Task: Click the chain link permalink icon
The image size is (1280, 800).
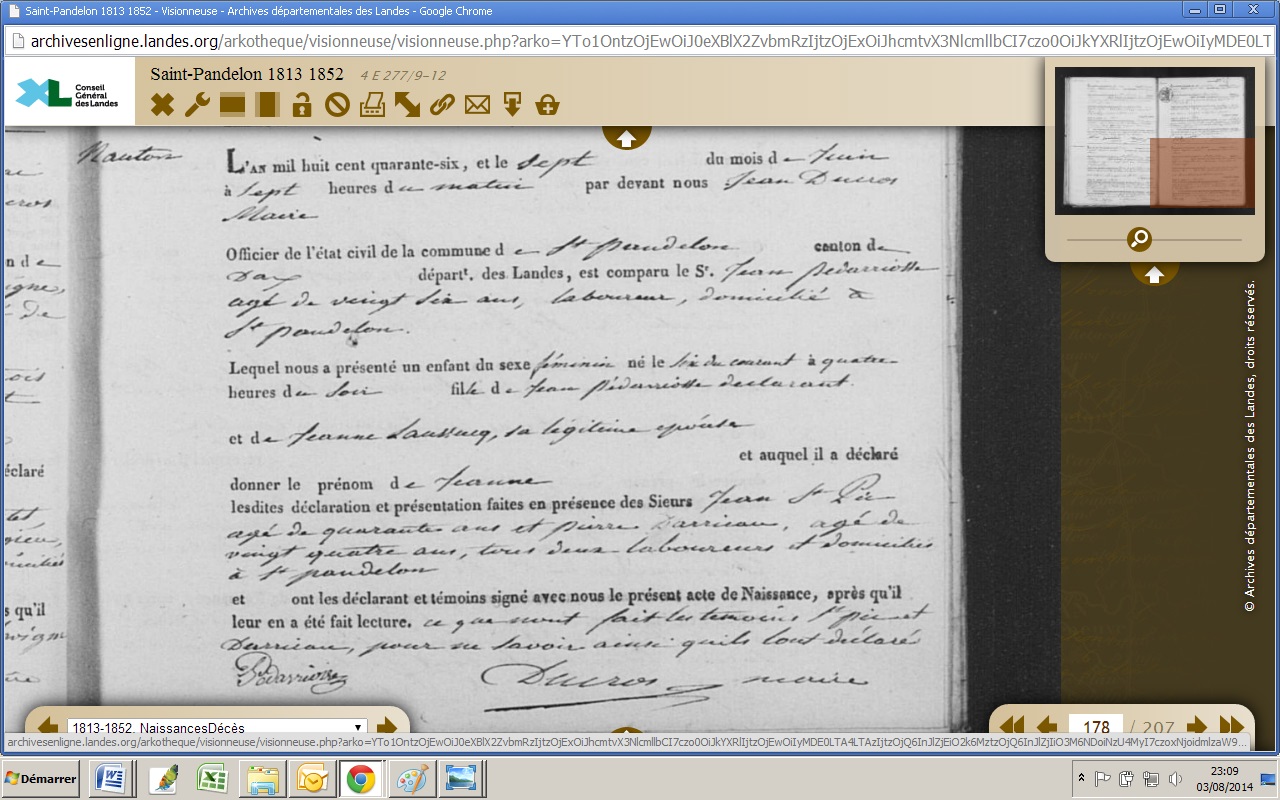Action: tap(442, 104)
